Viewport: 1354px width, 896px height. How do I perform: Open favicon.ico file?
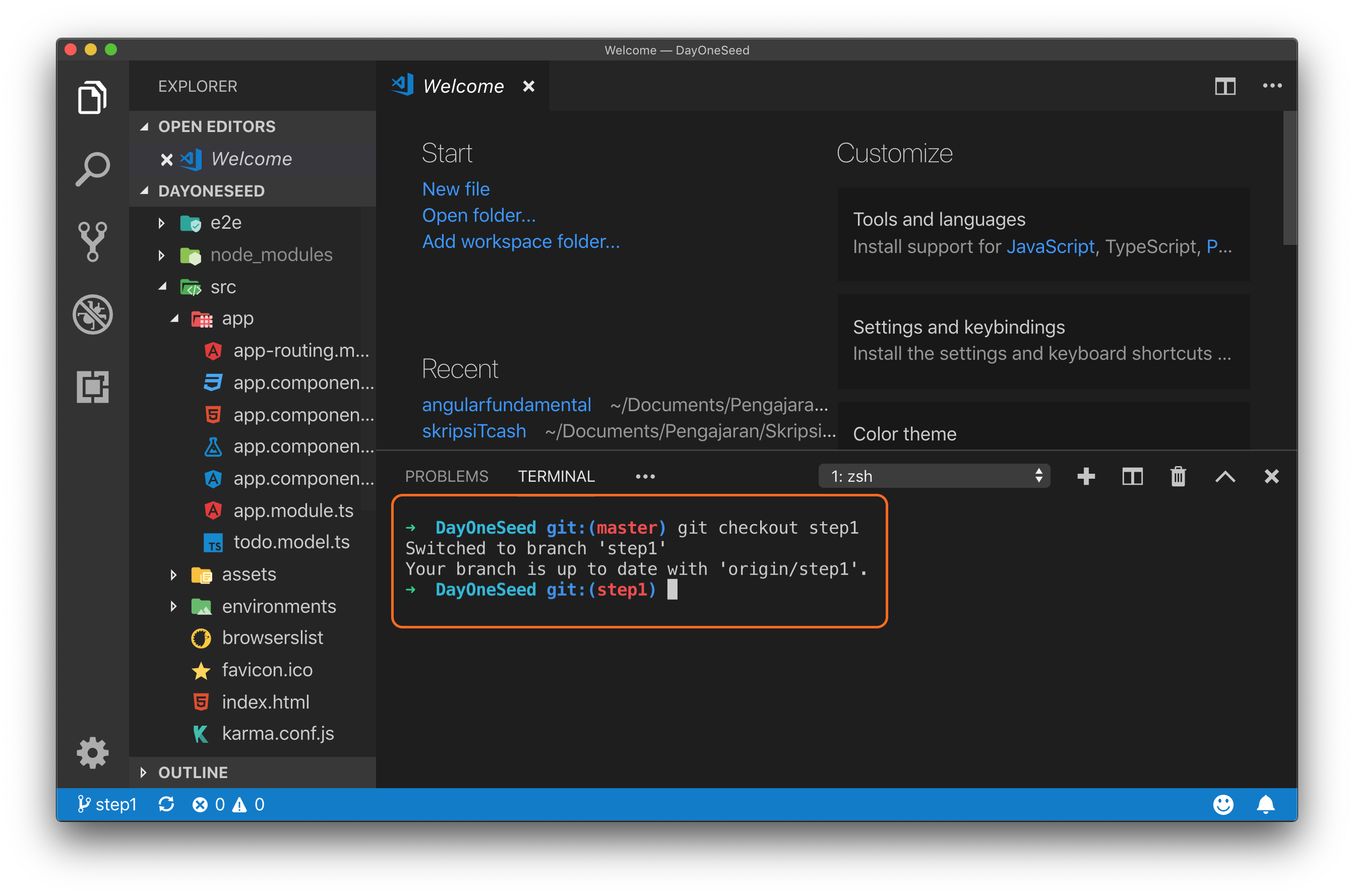click(x=253, y=670)
